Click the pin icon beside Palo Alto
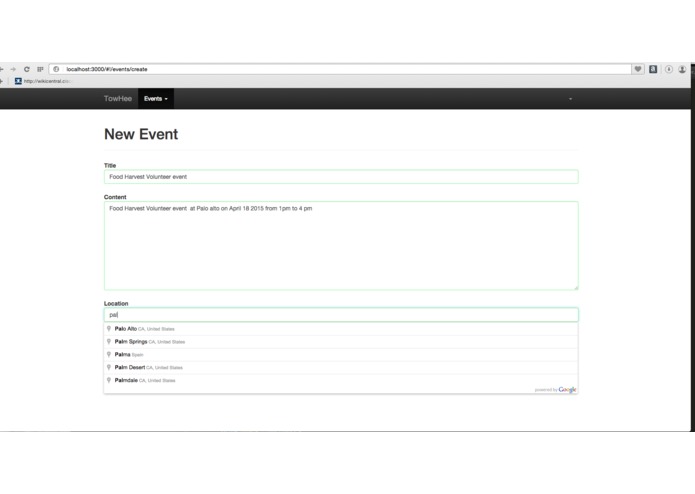Screen dimensions: 695x494 tap(109, 329)
